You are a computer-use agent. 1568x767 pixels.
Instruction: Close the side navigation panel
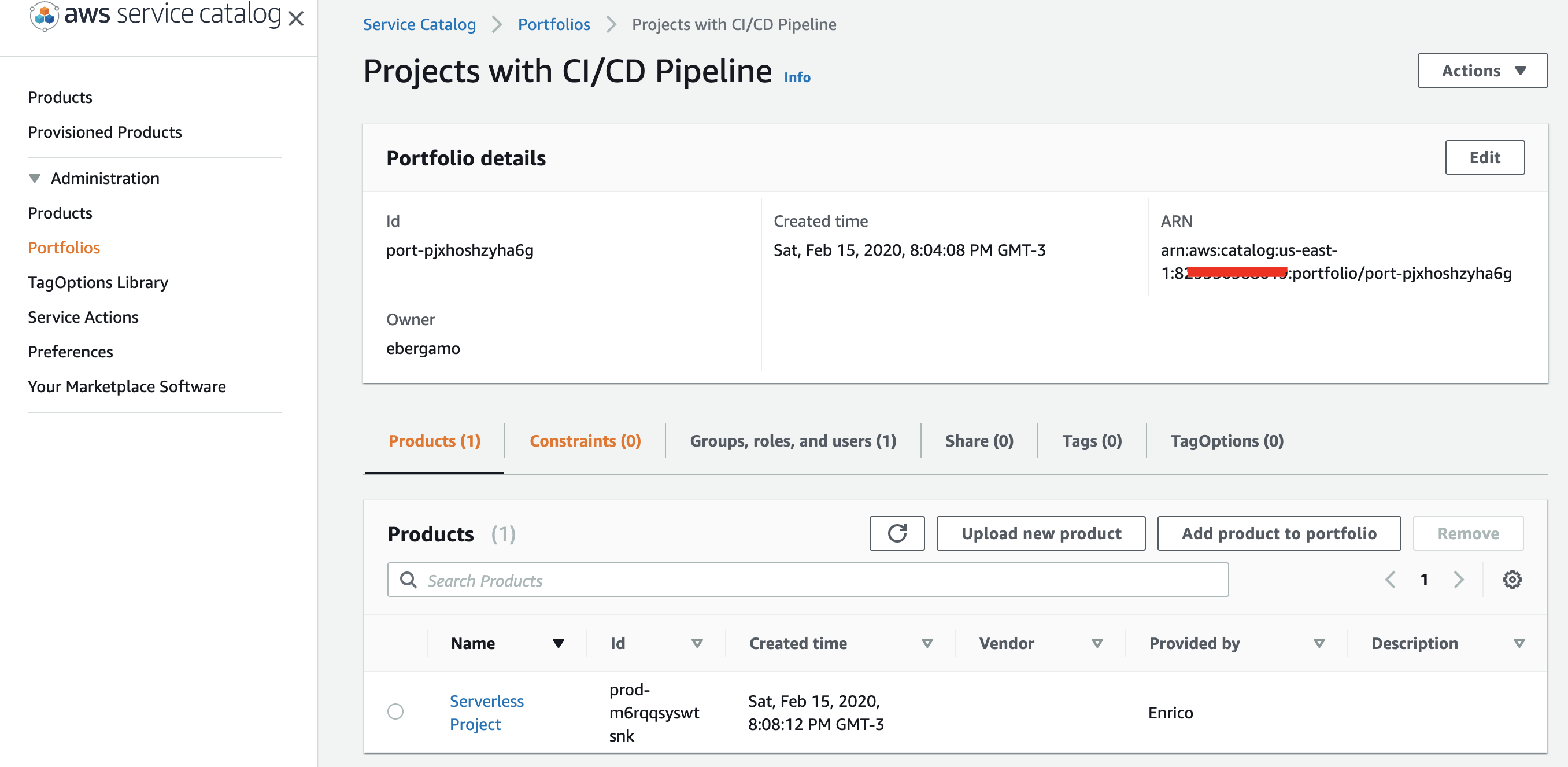[x=296, y=19]
